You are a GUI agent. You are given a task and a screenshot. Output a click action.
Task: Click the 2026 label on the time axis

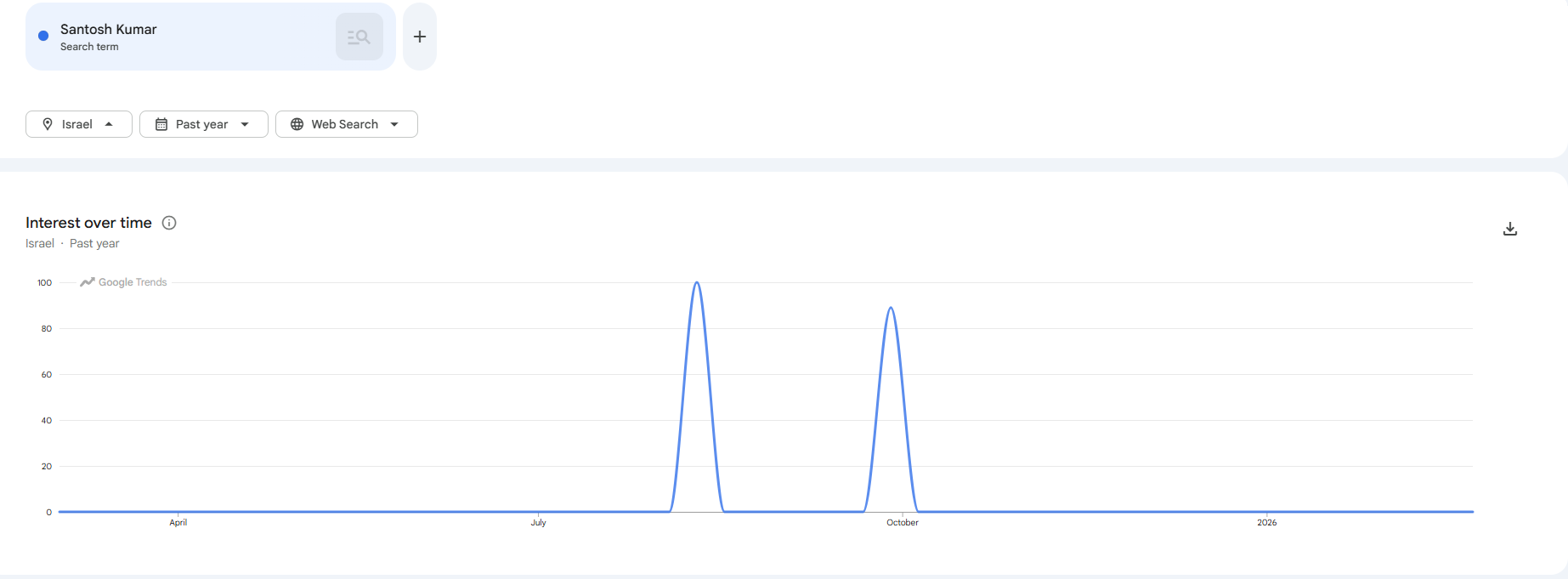1267,522
